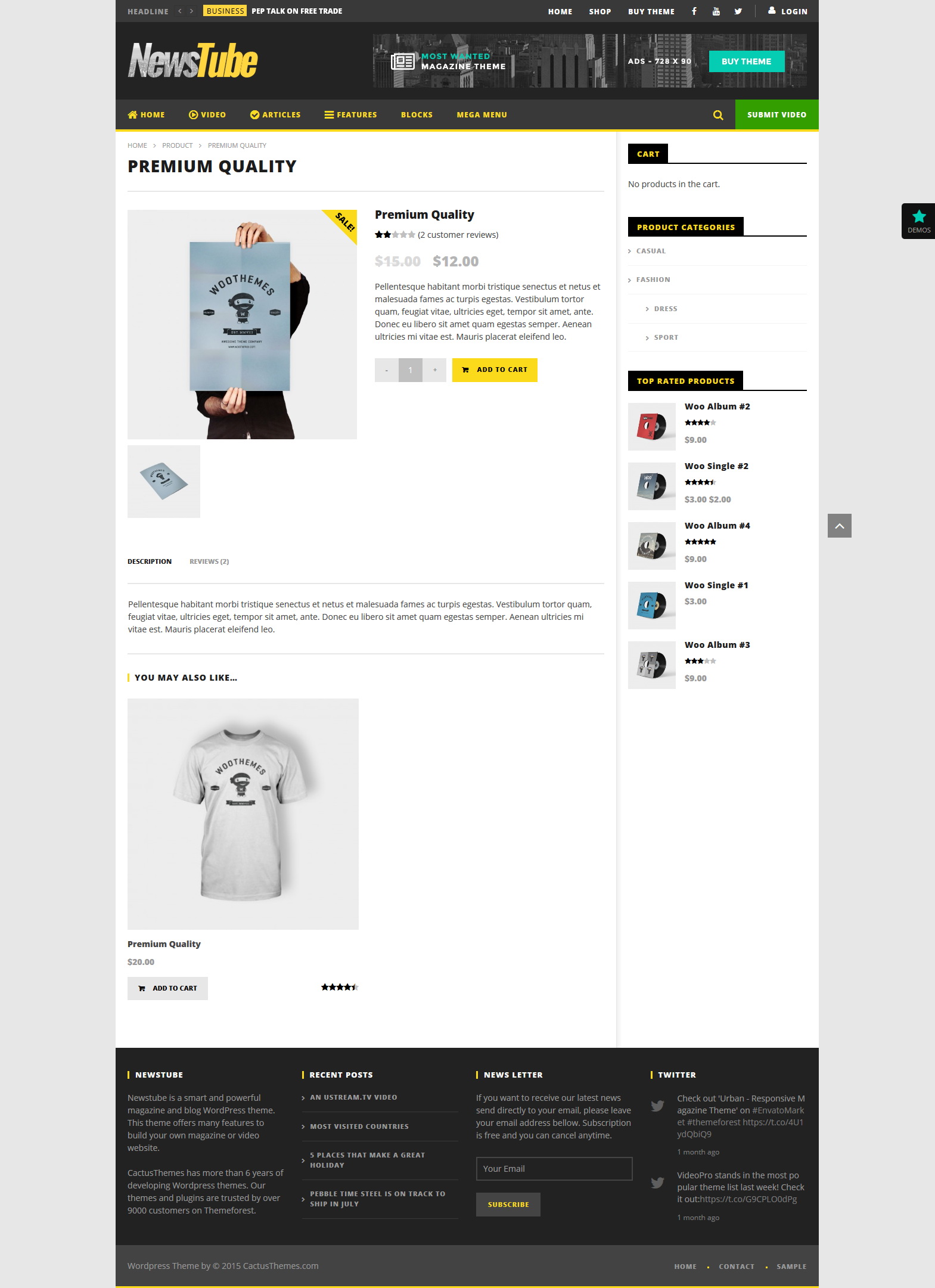Decrease product quantity with minus button

[x=387, y=370]
